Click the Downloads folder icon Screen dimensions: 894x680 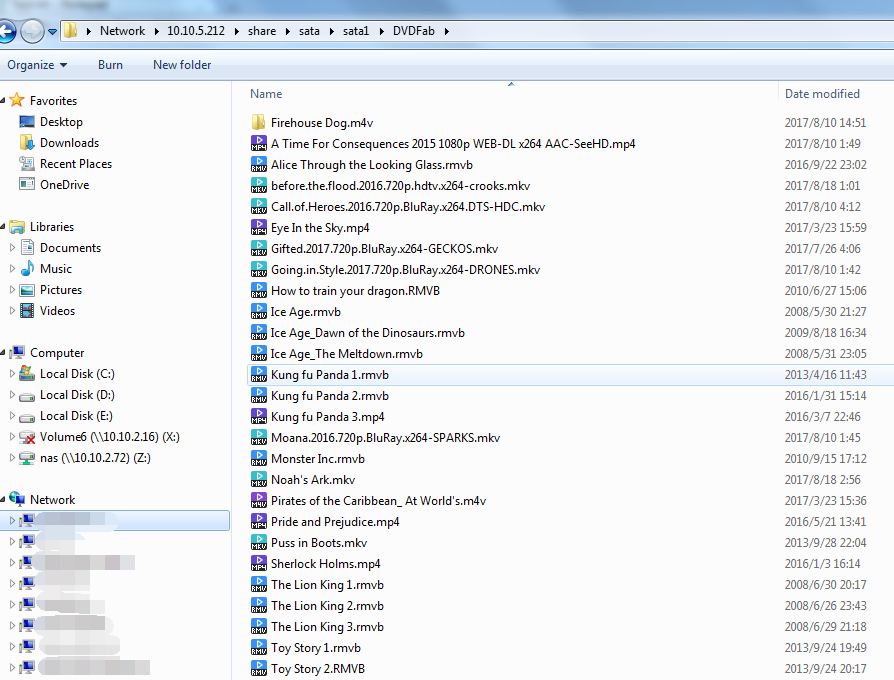coord(27,142)
